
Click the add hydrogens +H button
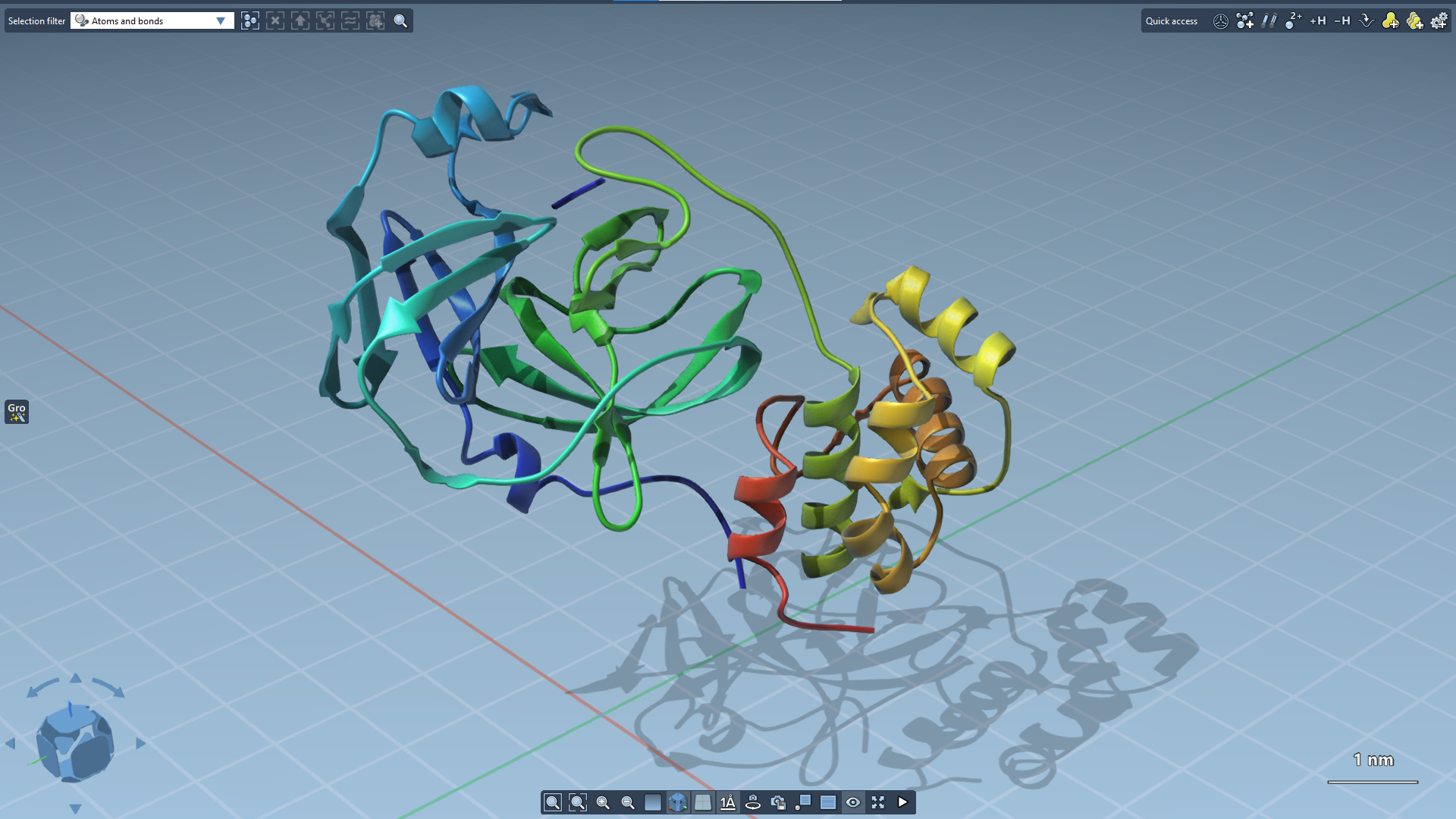1318,20
